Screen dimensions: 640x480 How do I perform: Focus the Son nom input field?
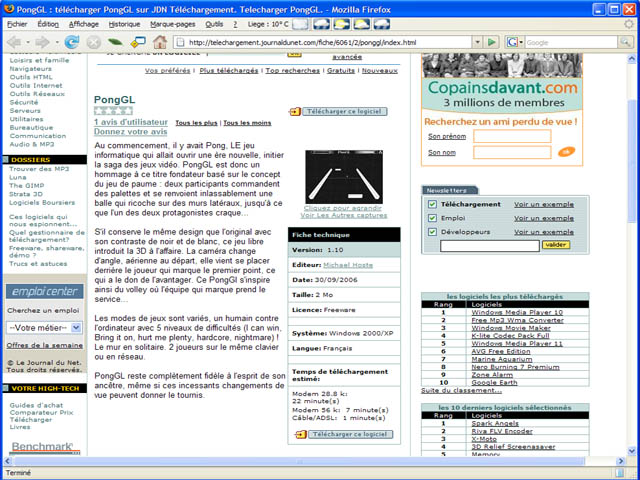(x=512, y=152)
